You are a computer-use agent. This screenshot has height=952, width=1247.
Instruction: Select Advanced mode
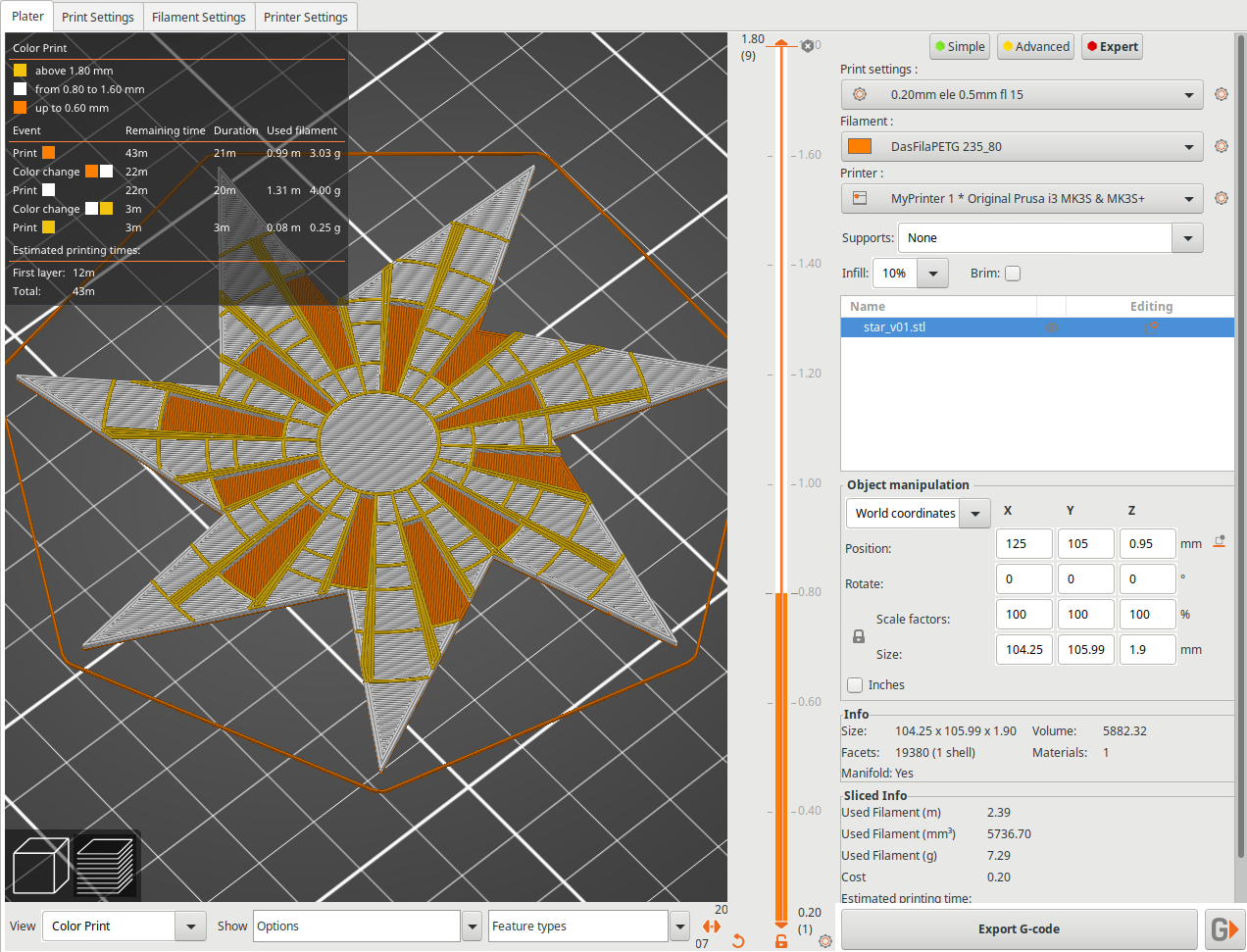pos(1035,46)
